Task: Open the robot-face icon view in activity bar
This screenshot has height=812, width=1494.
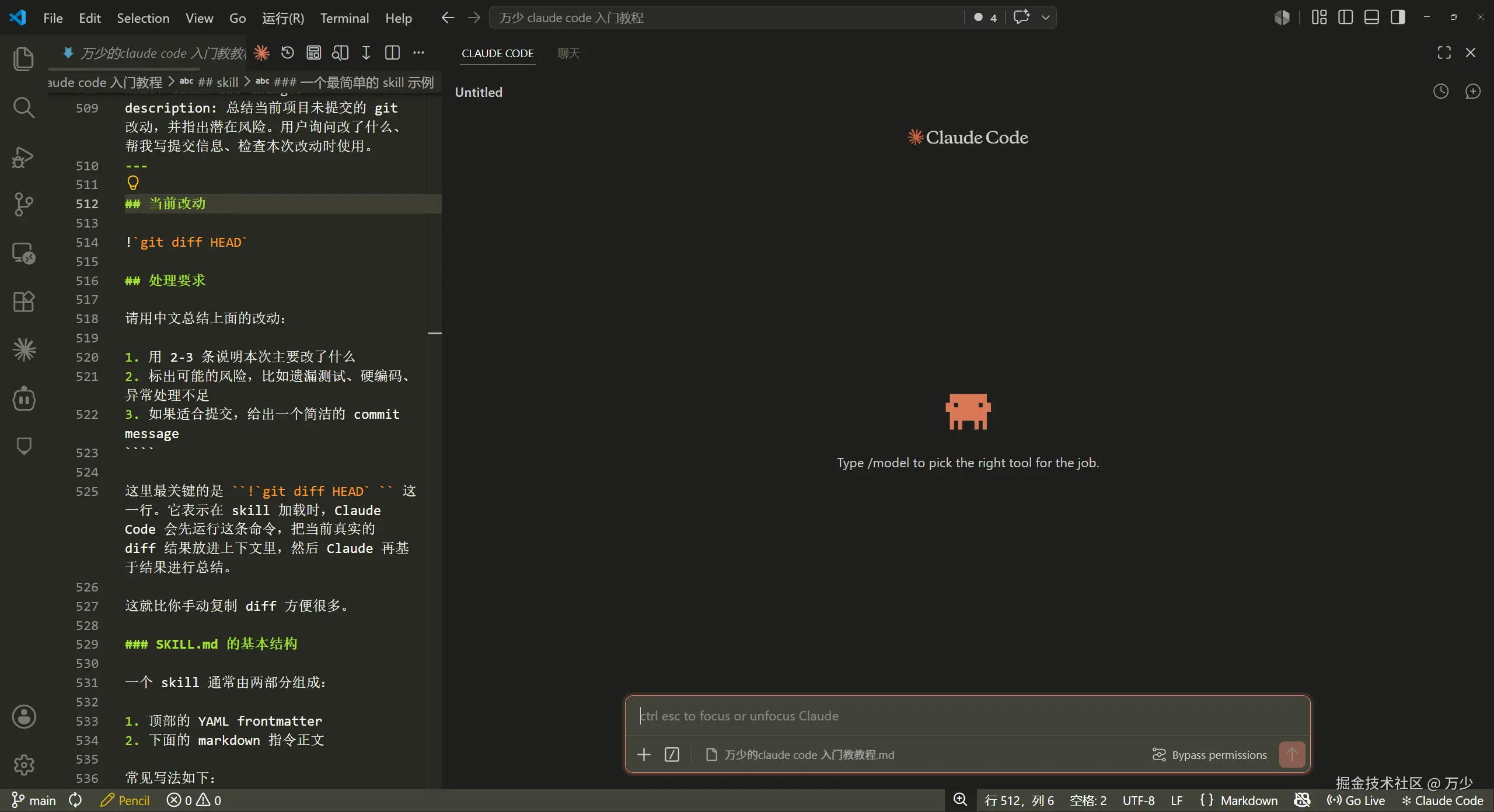Action: [x=23, y=398]
